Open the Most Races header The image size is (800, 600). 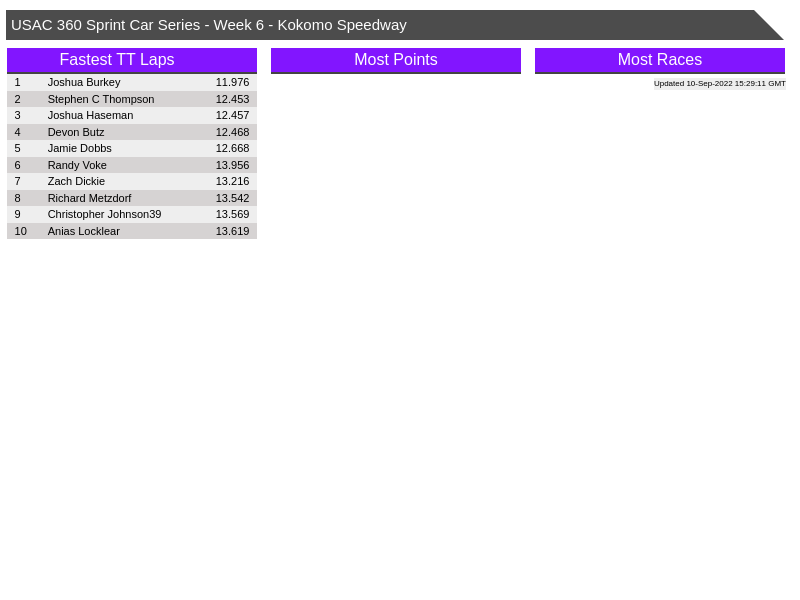659,60
